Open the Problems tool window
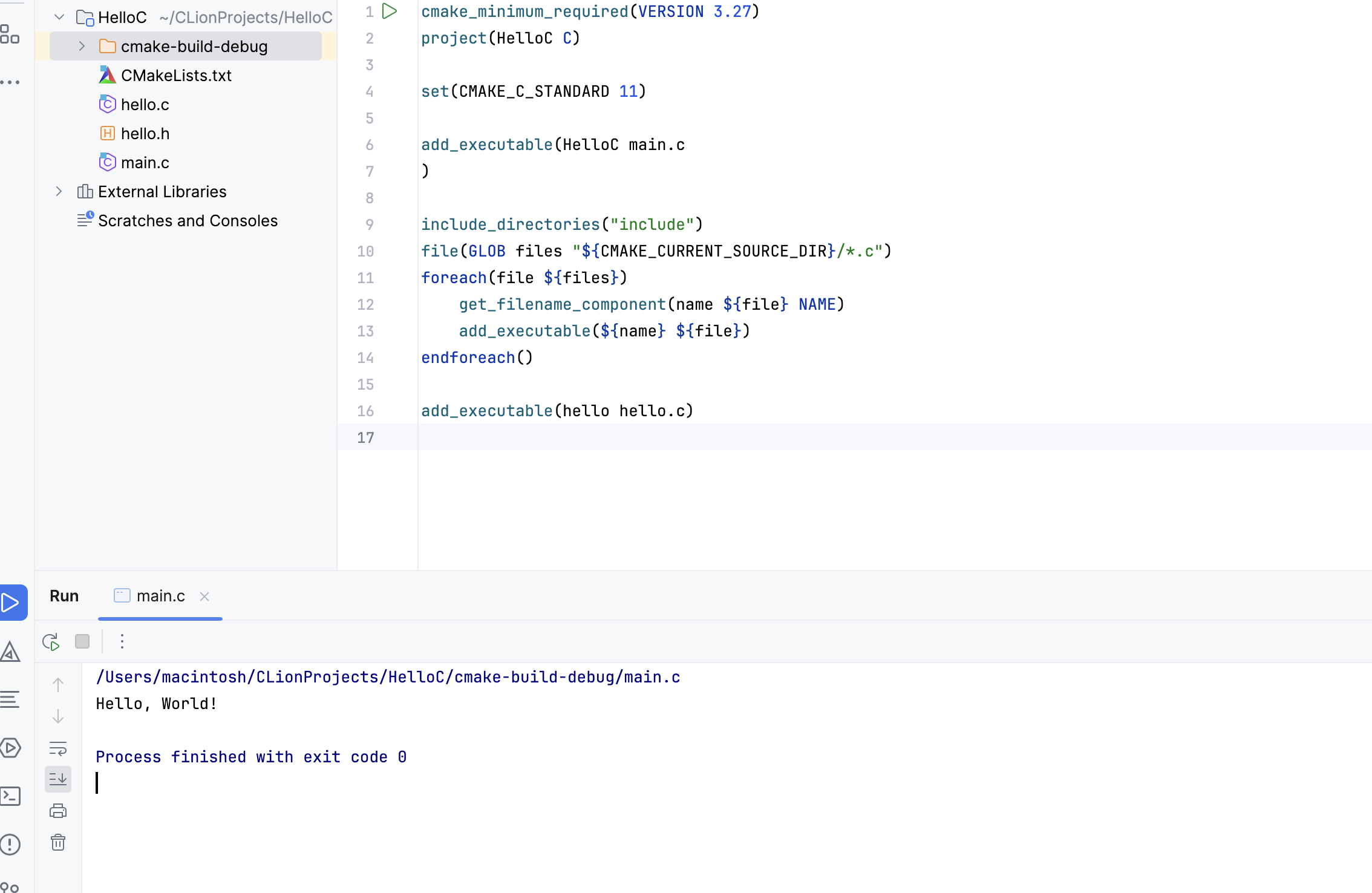 [x=10, y=845]
